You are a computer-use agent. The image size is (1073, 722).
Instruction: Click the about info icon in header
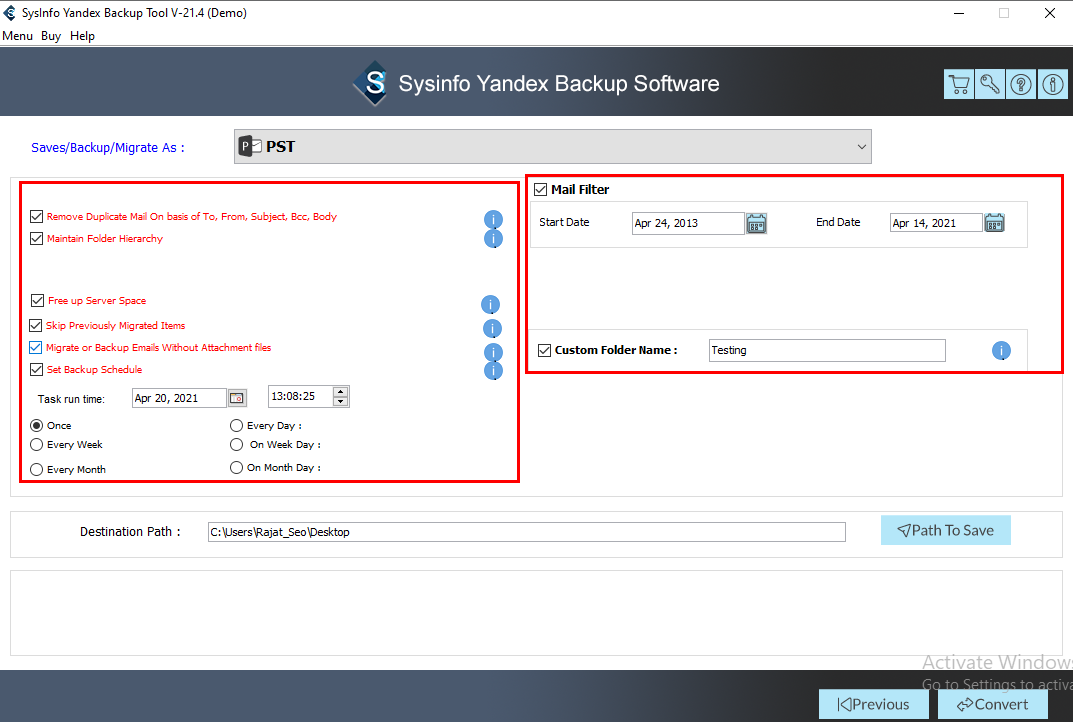(1052, 84)
